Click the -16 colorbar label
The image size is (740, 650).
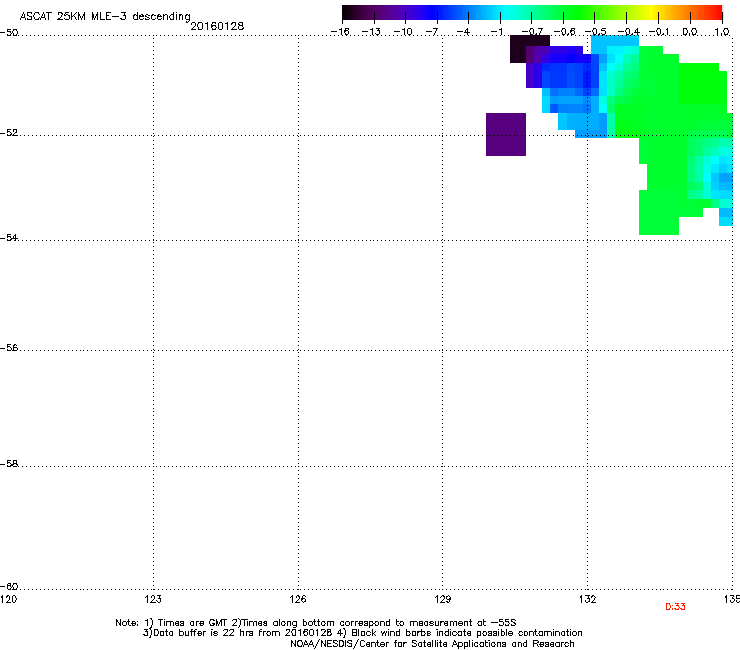coord(340,32)
